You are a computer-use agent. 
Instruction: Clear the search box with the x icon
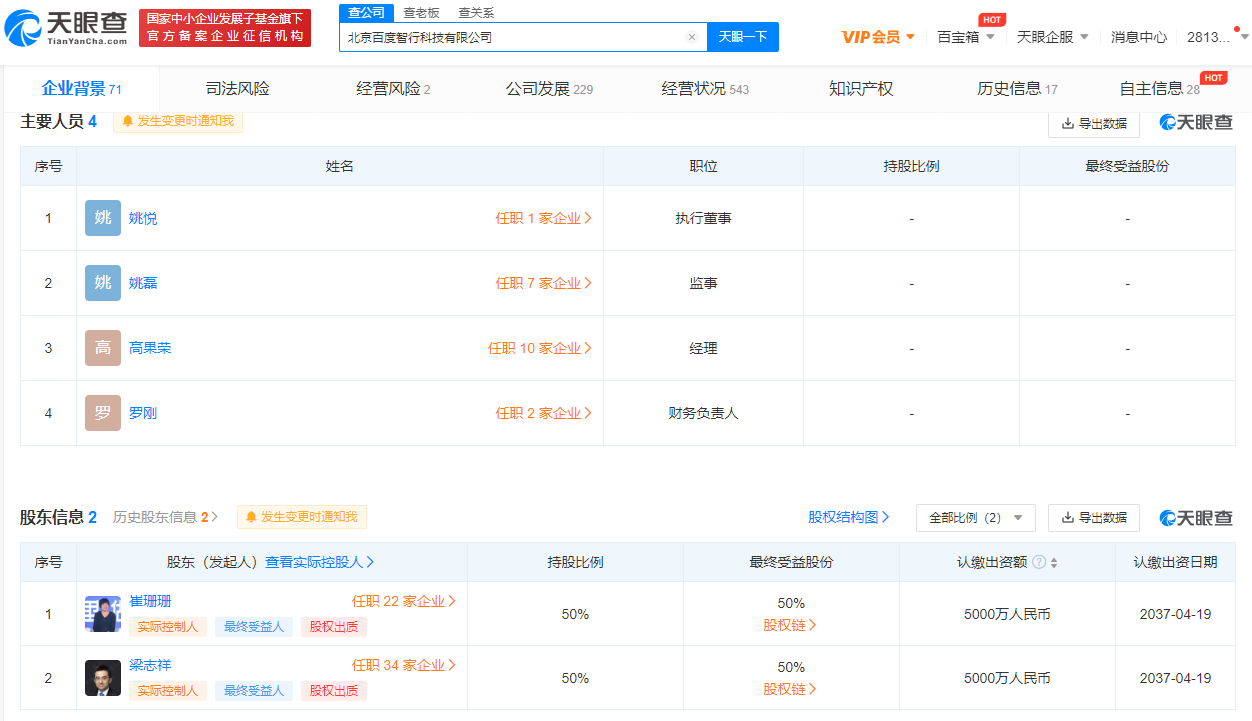(x=691, y=37)
